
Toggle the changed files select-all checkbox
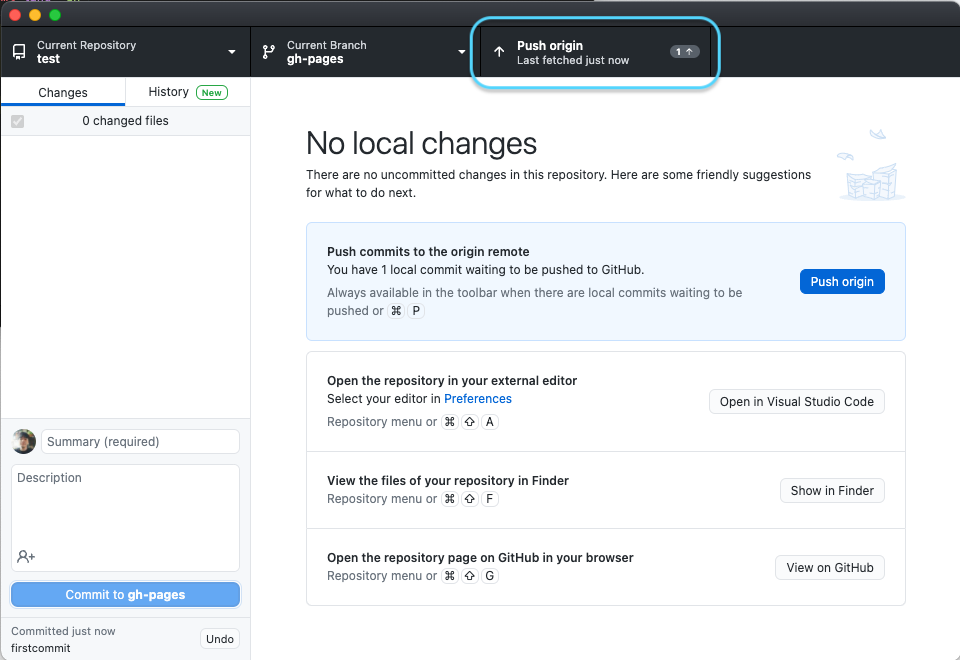point(18,121)
